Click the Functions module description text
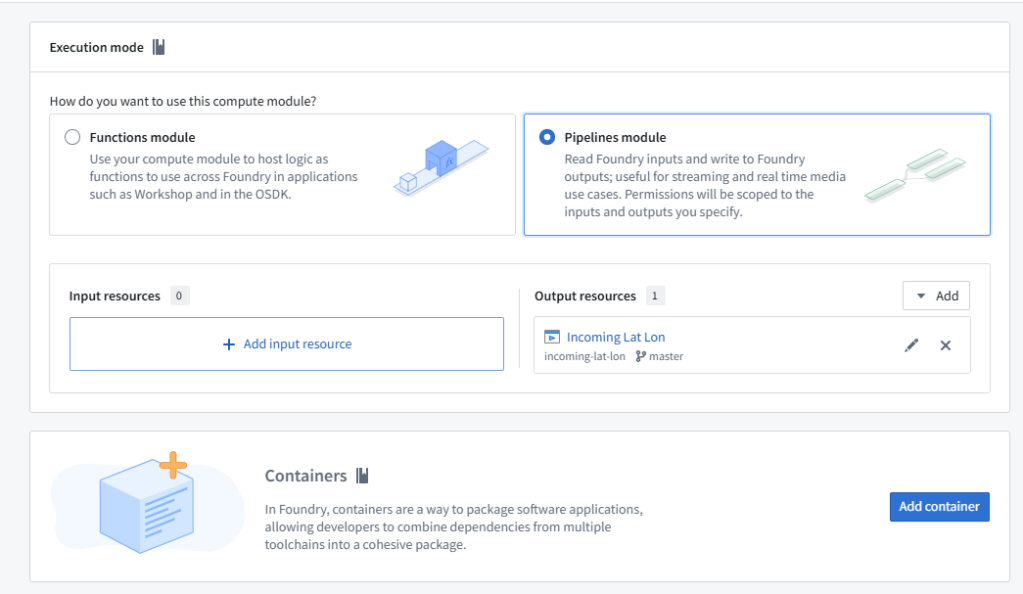Image resolution: width=1023 pixels, height=594 pixels. point(223,177)
